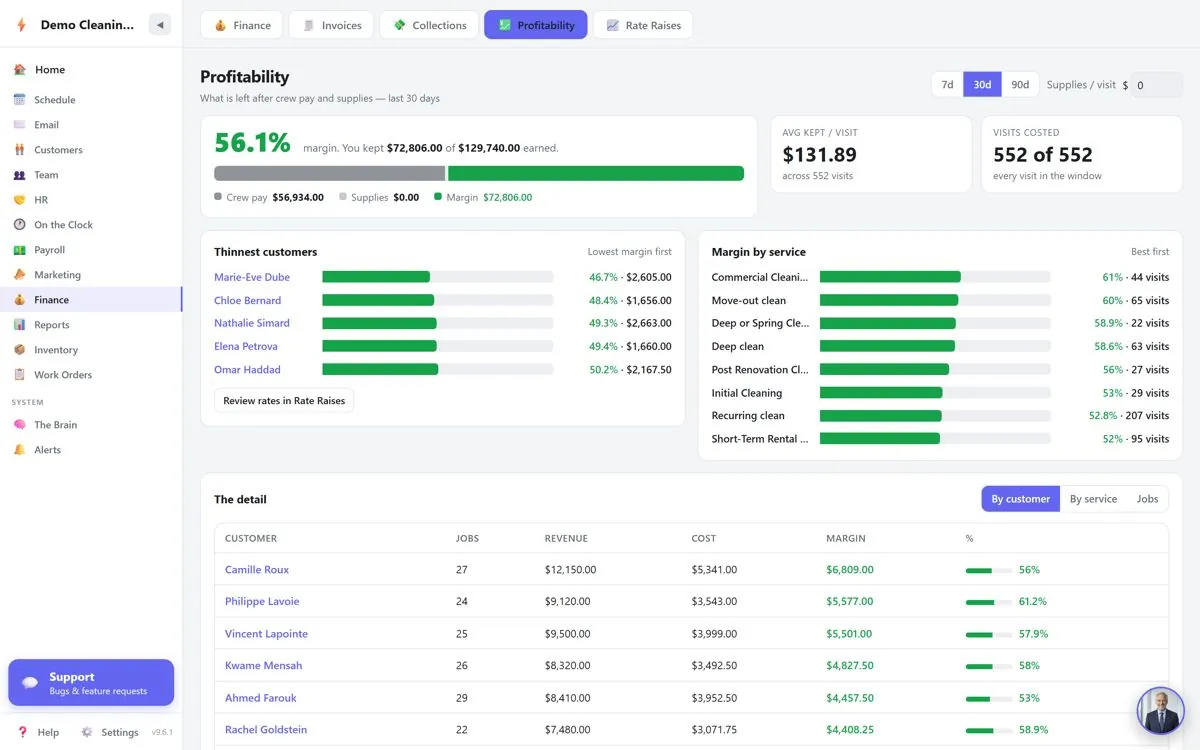Select the 7d time range

pyautogui.click(x=947, y=85)
